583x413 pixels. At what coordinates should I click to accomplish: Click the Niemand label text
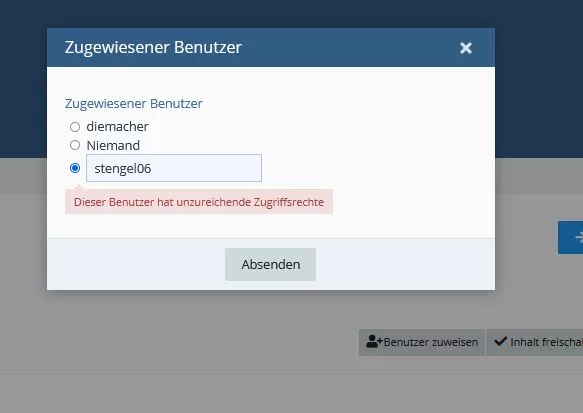(x=113, y=145)
